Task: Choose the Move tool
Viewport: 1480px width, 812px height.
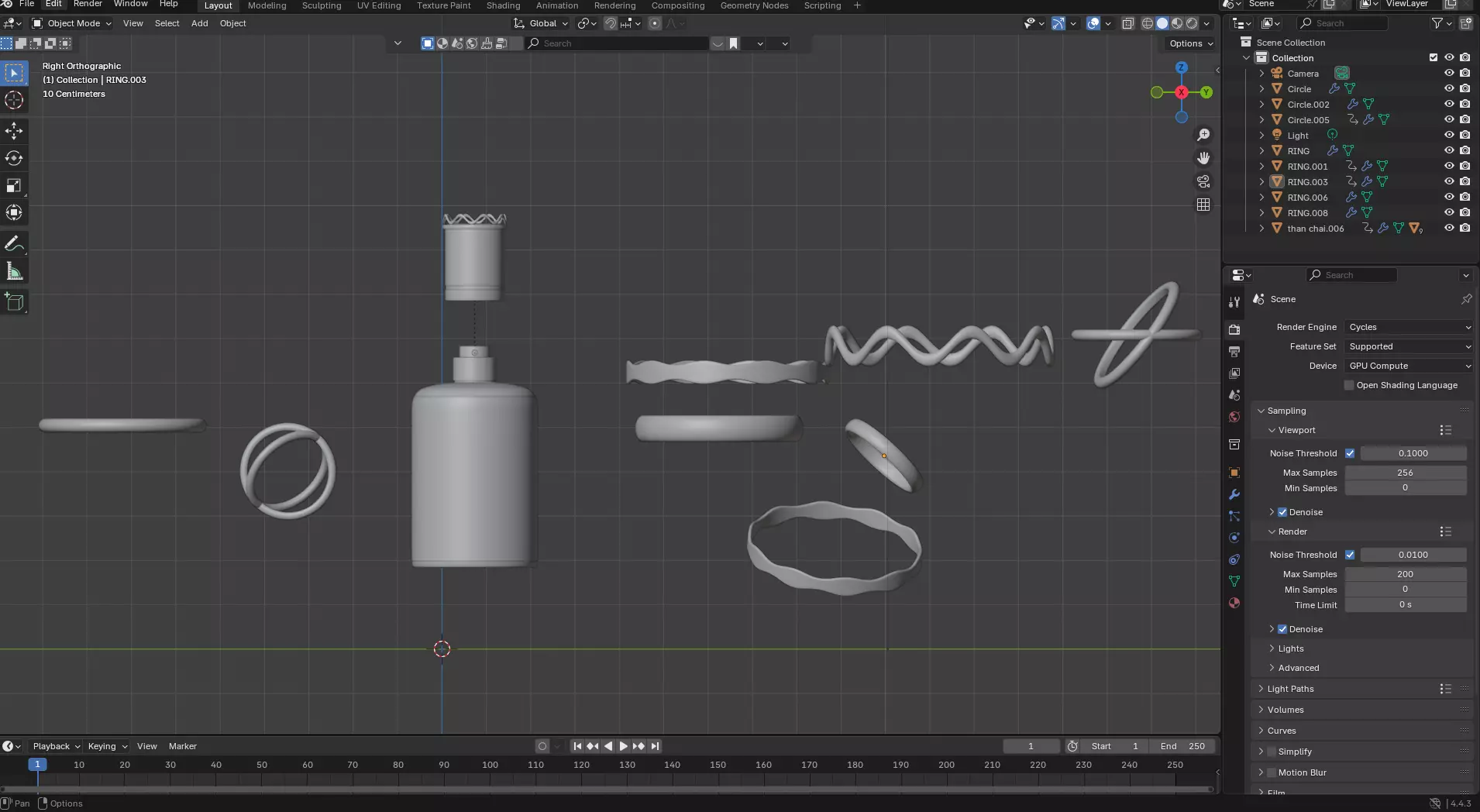Action: click(14, 131)
